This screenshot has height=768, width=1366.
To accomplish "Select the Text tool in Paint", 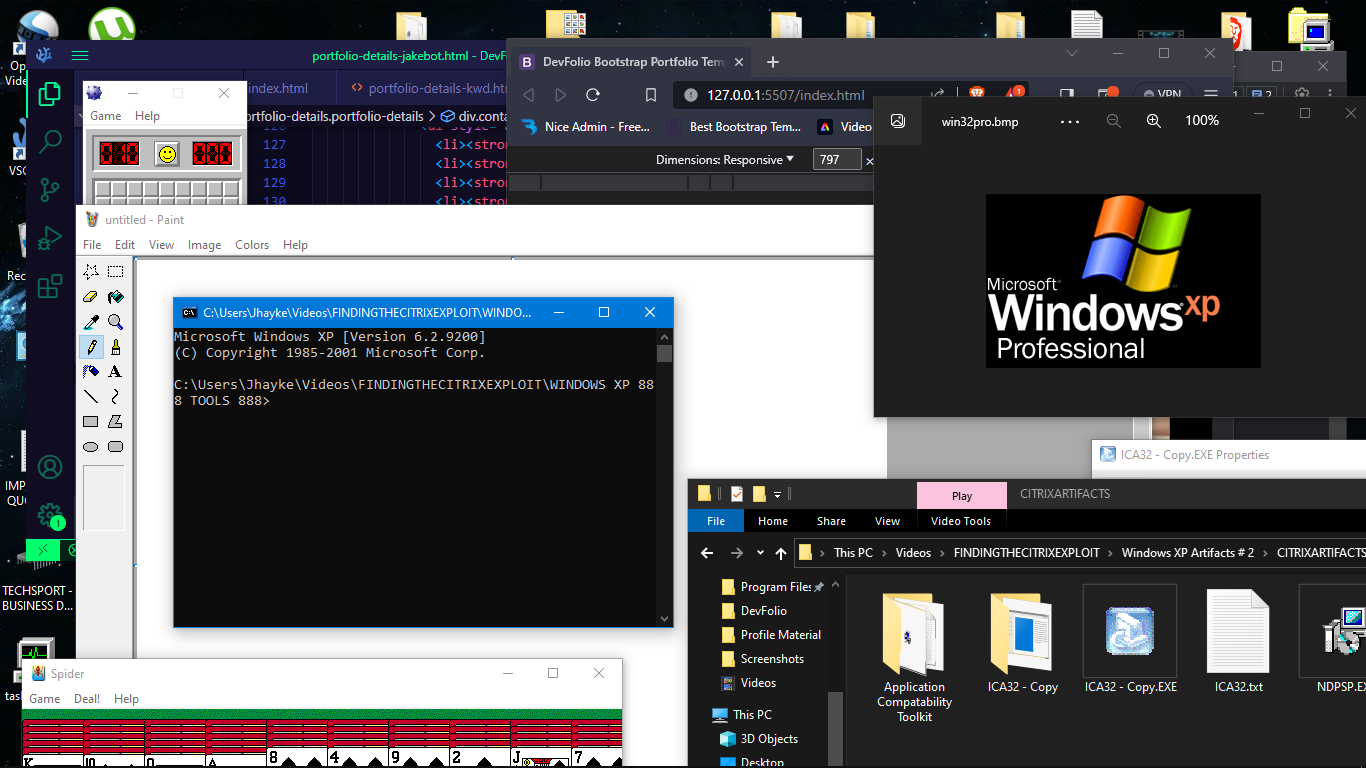I will pyautogui.click(x=116, y=372).
